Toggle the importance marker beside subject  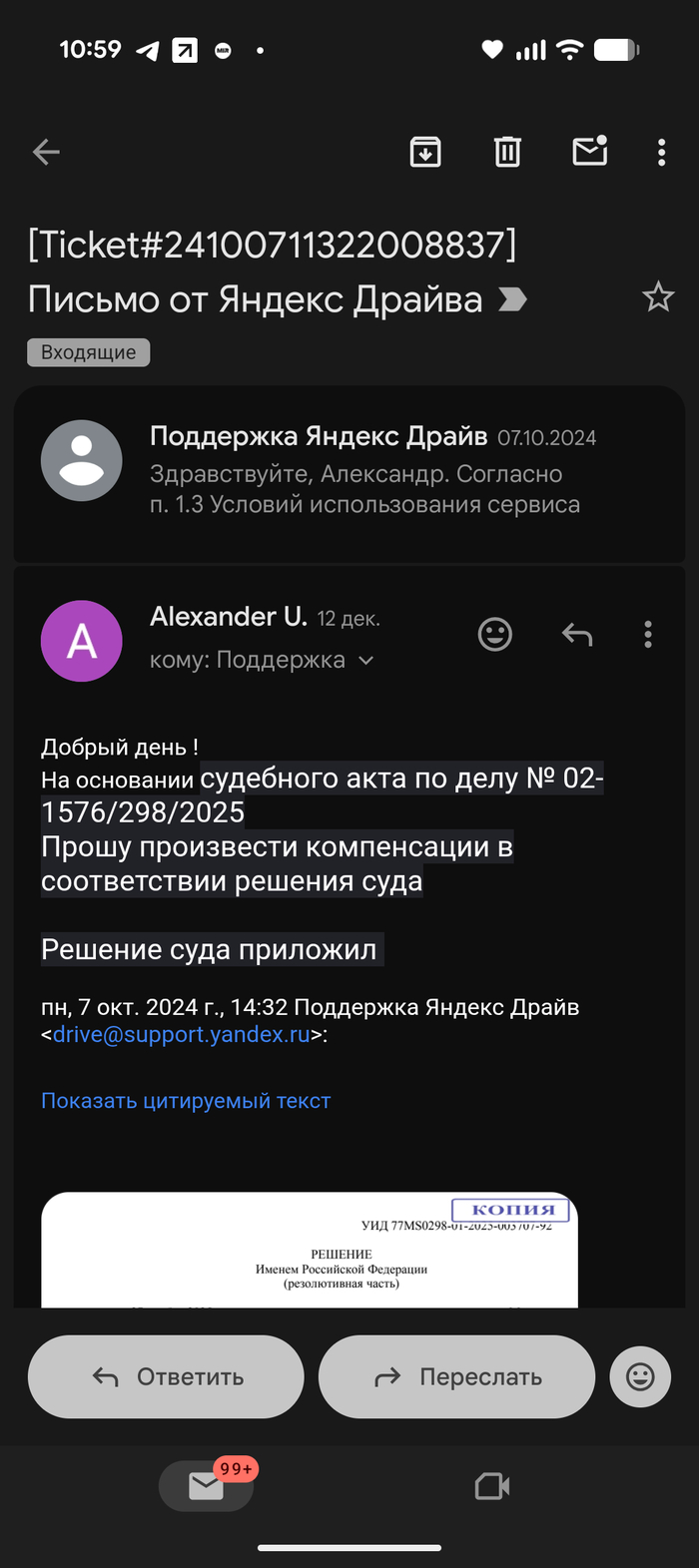coord(512,299)
